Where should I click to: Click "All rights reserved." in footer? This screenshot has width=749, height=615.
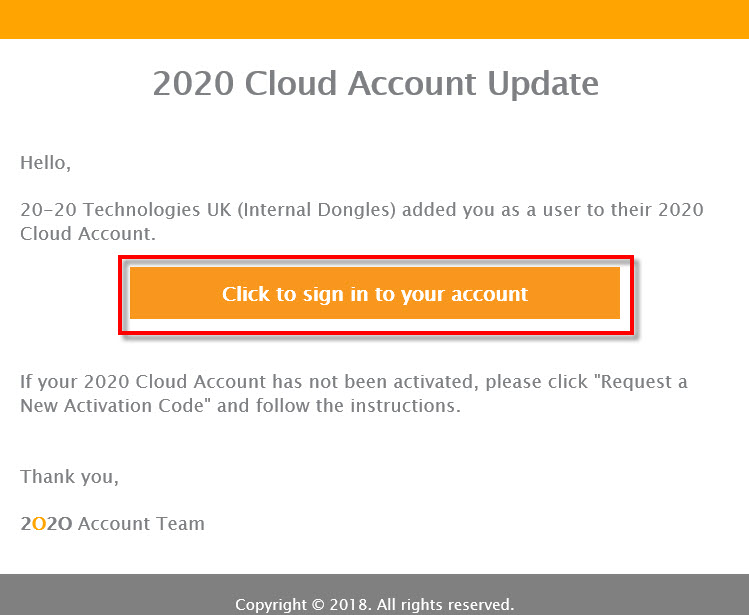point(446,604)
